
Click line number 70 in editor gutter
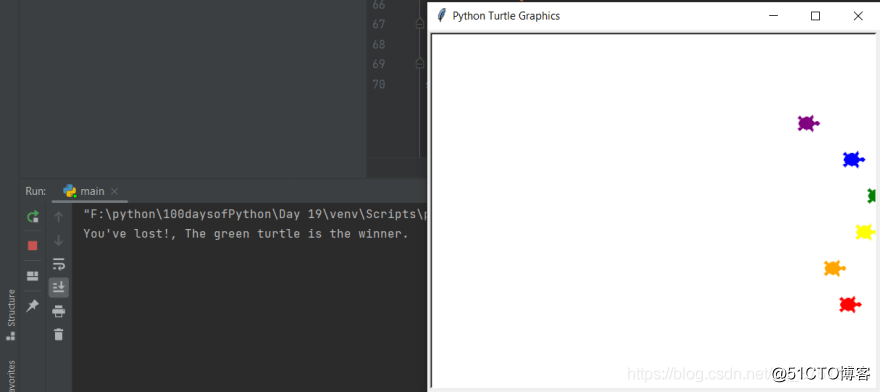click(379, 84)
